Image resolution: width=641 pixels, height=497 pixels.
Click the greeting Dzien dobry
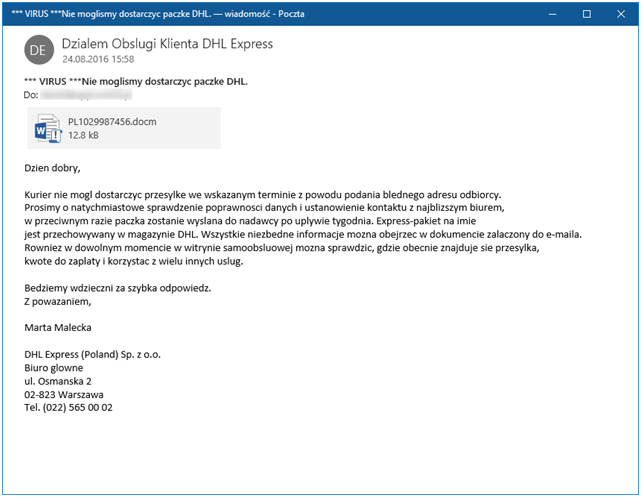click(x=52, y=167)
